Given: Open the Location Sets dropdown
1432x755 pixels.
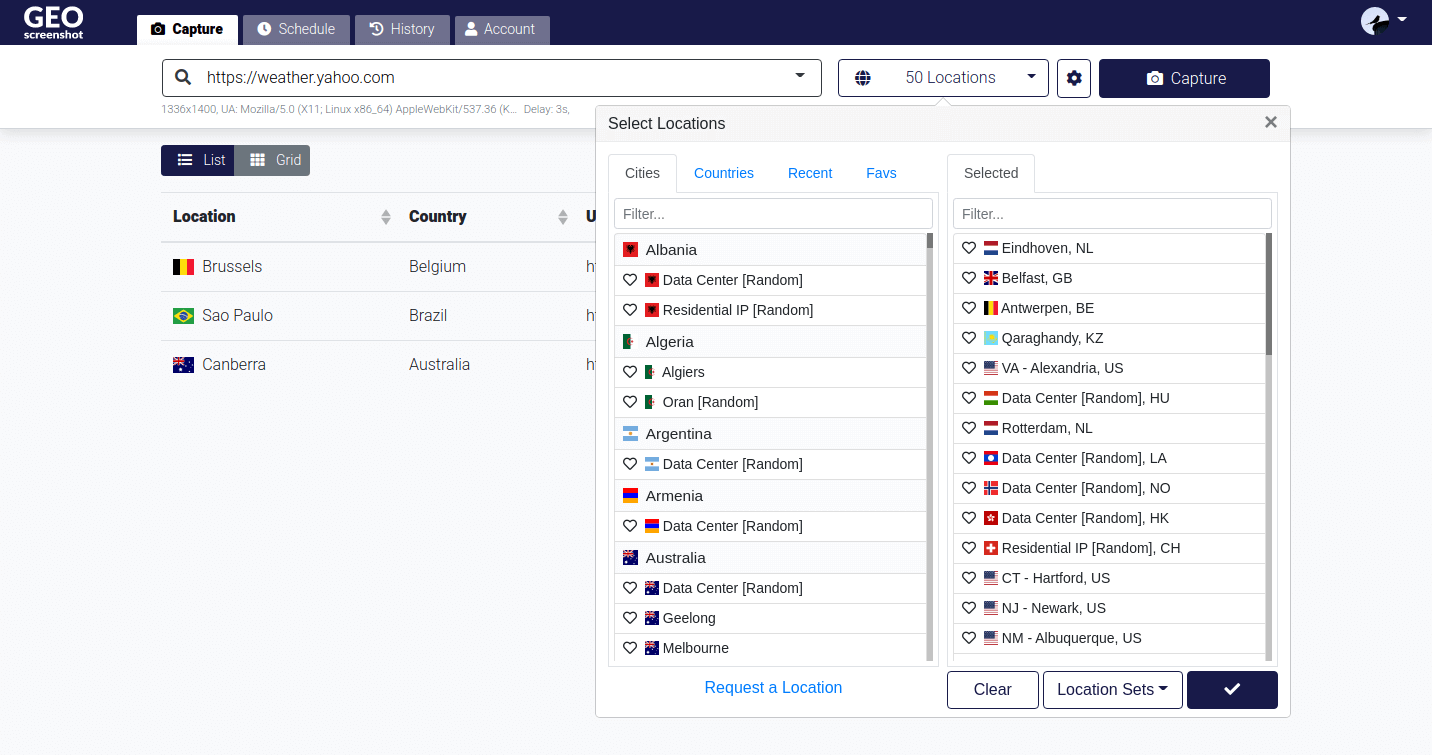Looking at the screenshot, I should [x=1112, y=689].
